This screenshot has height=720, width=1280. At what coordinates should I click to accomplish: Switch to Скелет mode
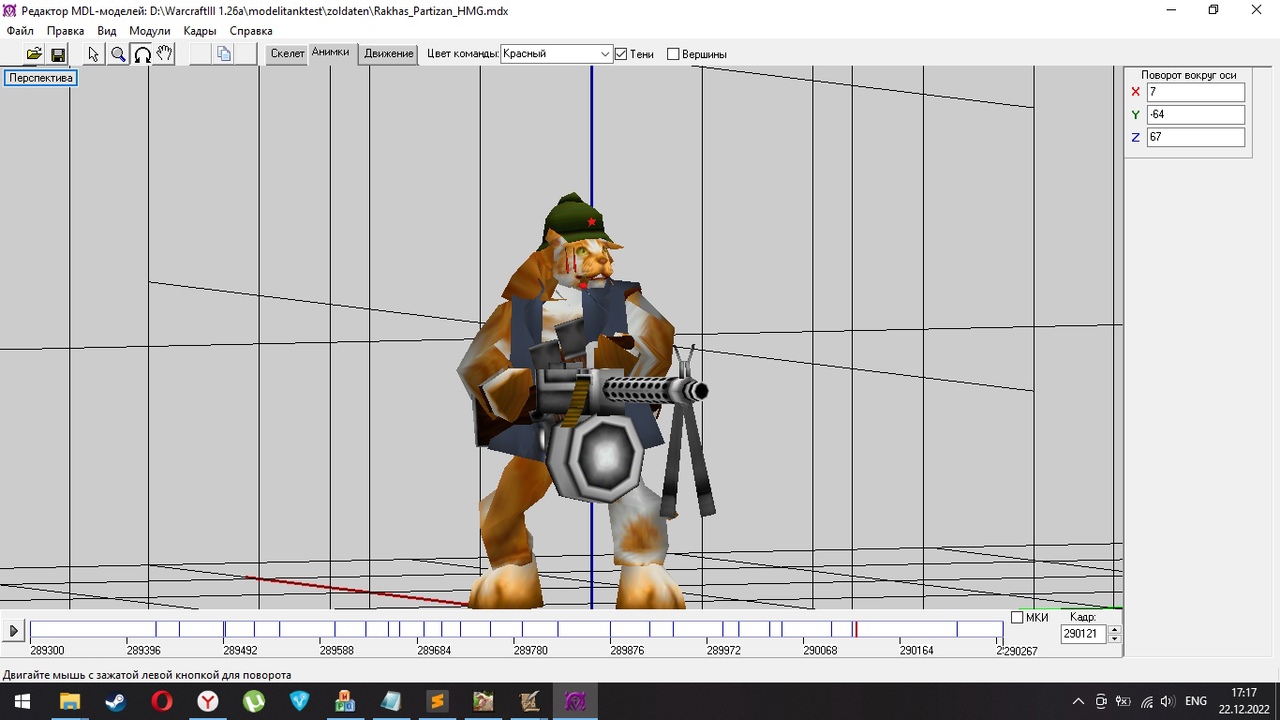point(287,54)
